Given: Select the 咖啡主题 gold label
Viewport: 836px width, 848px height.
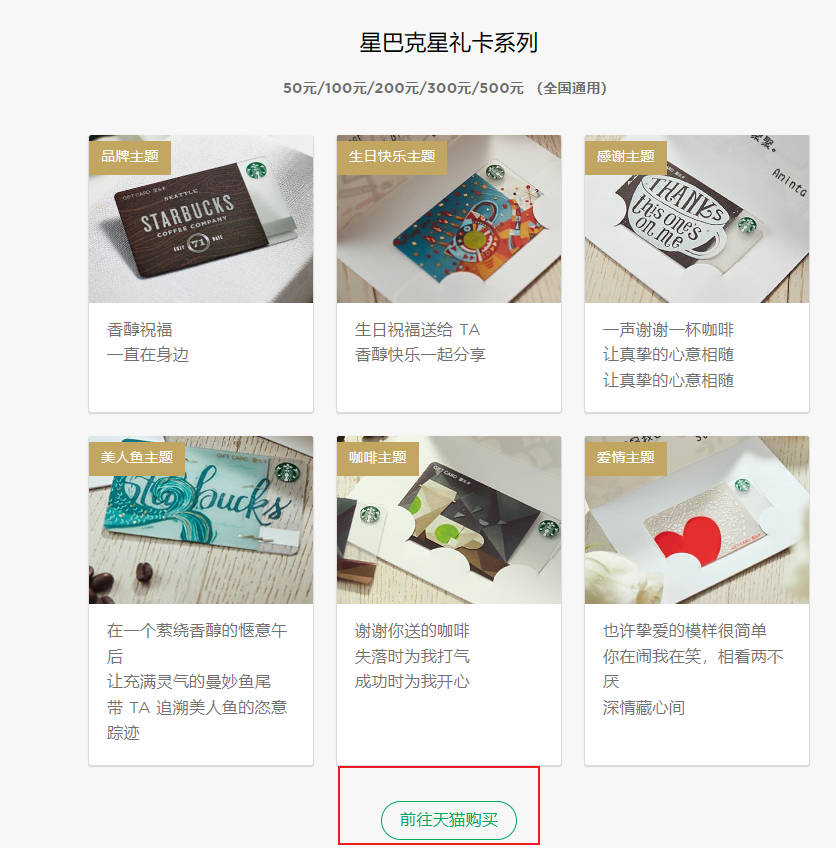Looking at the screenshot, I should [x=378, y=458].
